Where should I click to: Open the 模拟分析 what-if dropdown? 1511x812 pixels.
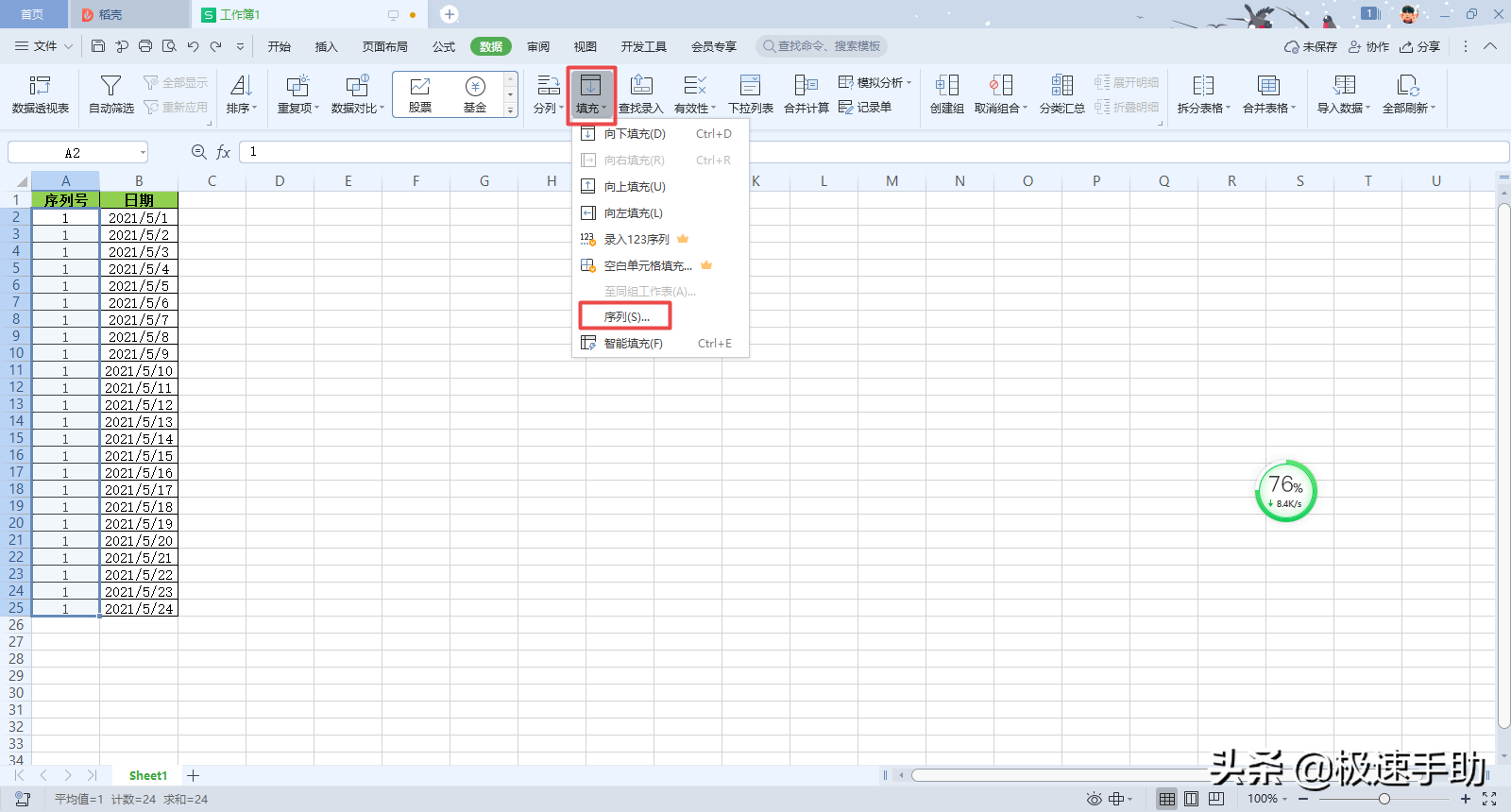click(875, 82)
